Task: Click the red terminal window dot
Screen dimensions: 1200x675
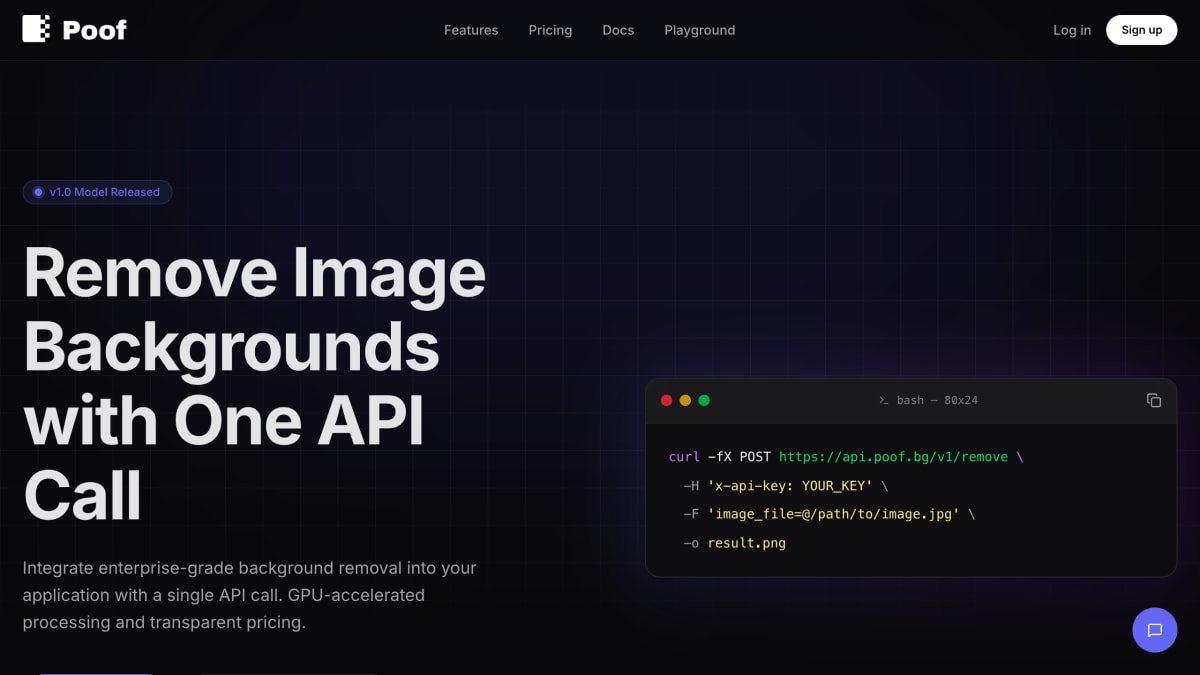Action: coord(667,400)
